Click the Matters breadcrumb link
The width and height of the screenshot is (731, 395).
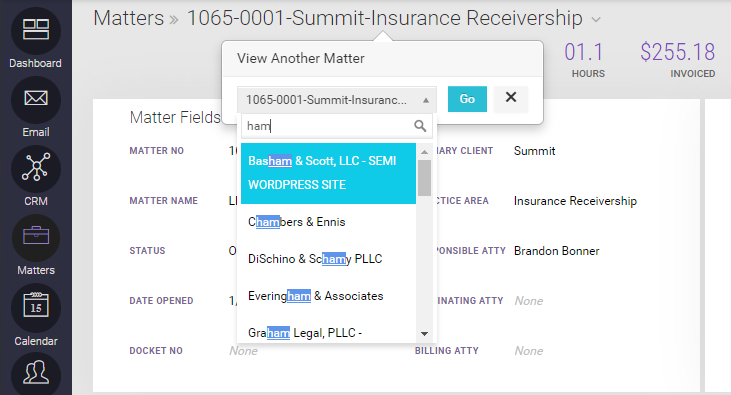[129, 19]
